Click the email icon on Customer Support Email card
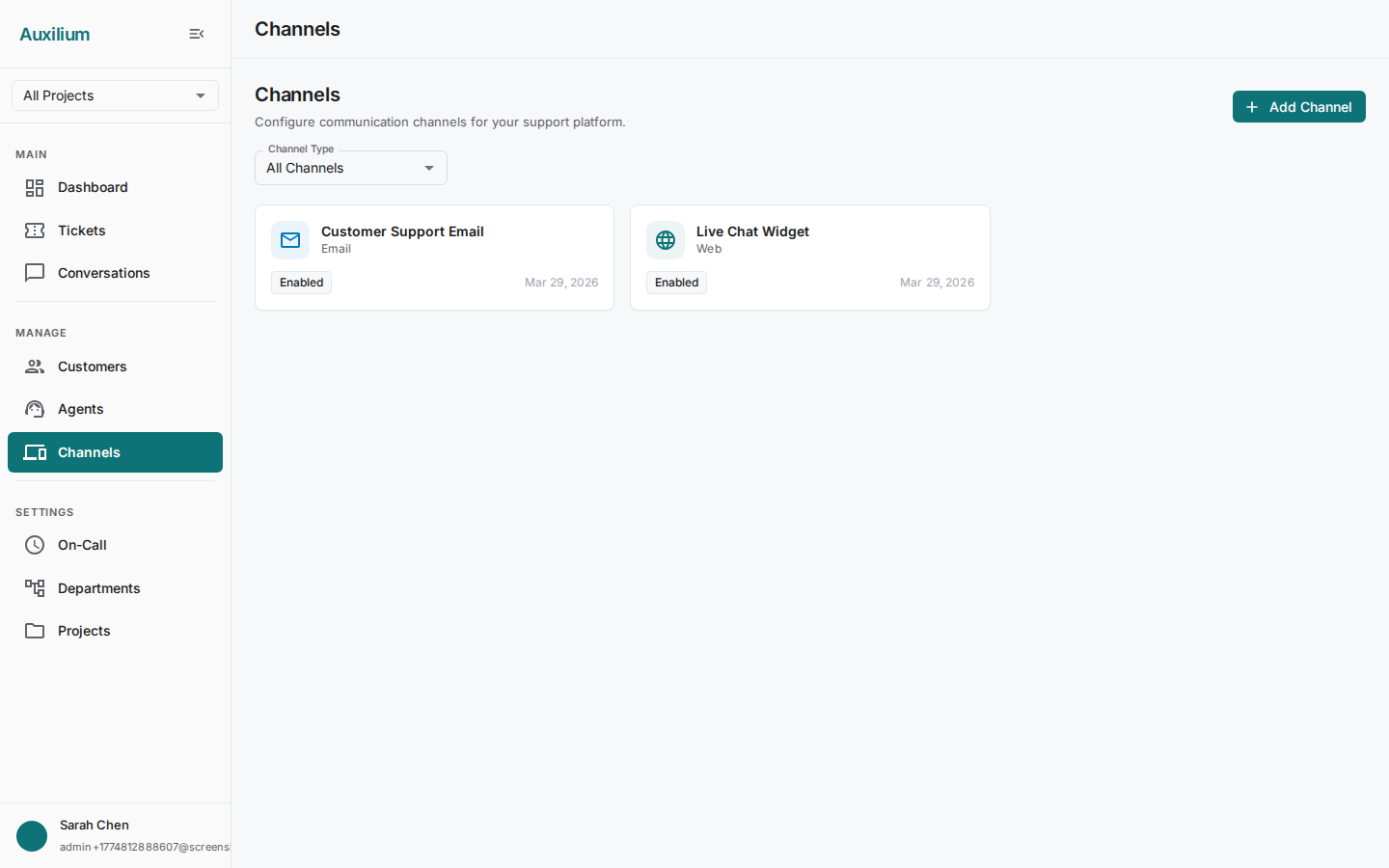 pos(290,240)
